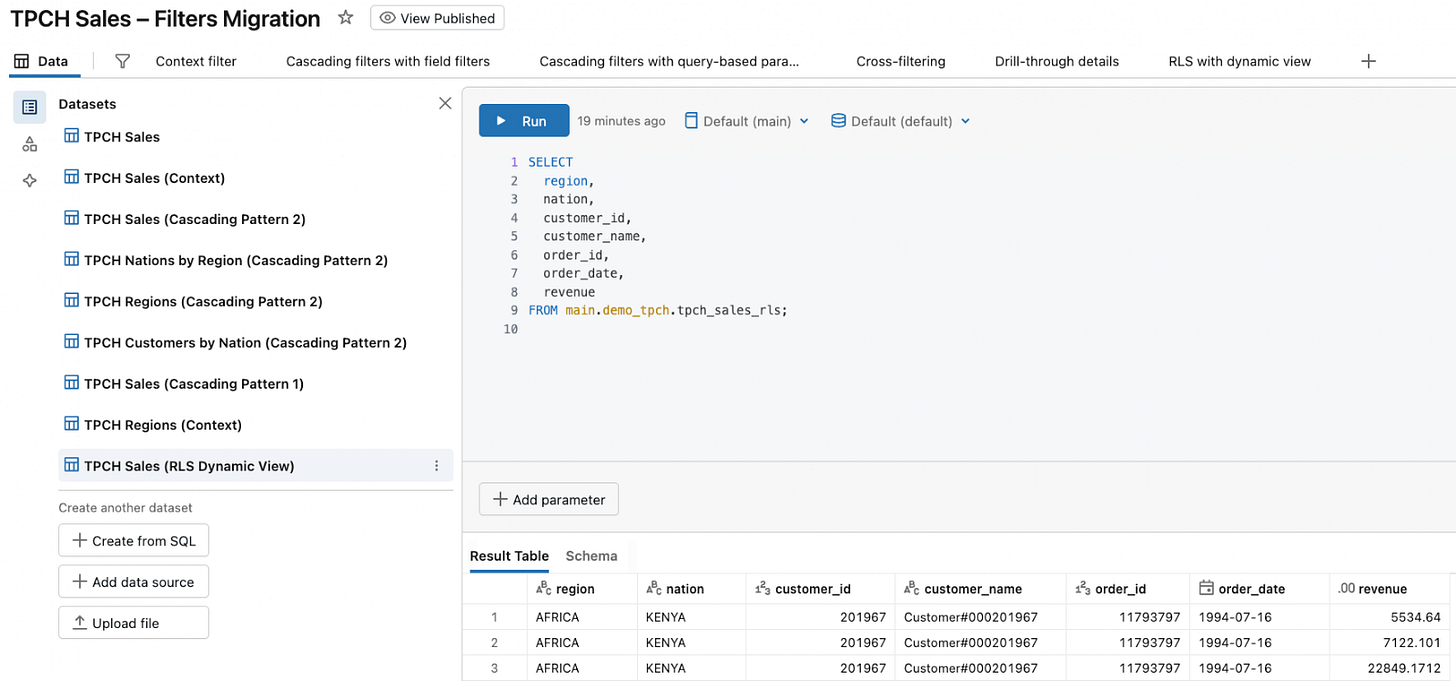The image size is (1456, 681).
Task: Click the filter funnel icon in tab bar
Action: [122, 61]
